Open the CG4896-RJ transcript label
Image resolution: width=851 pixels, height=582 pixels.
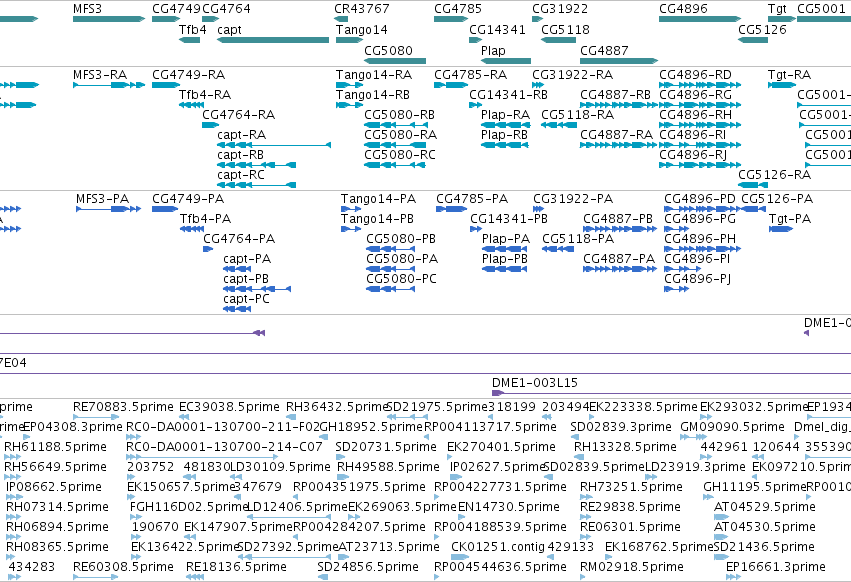tap(693, 155)
